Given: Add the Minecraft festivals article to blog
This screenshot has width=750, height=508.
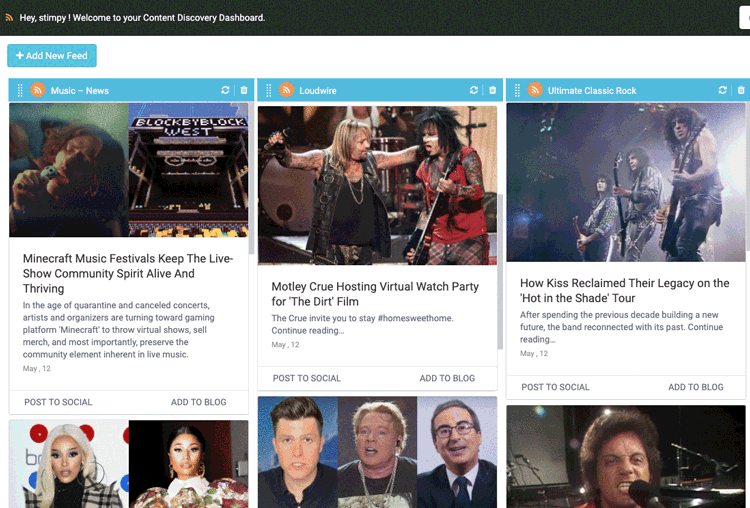Looking at the screenshot, I should tap(199, 402).
